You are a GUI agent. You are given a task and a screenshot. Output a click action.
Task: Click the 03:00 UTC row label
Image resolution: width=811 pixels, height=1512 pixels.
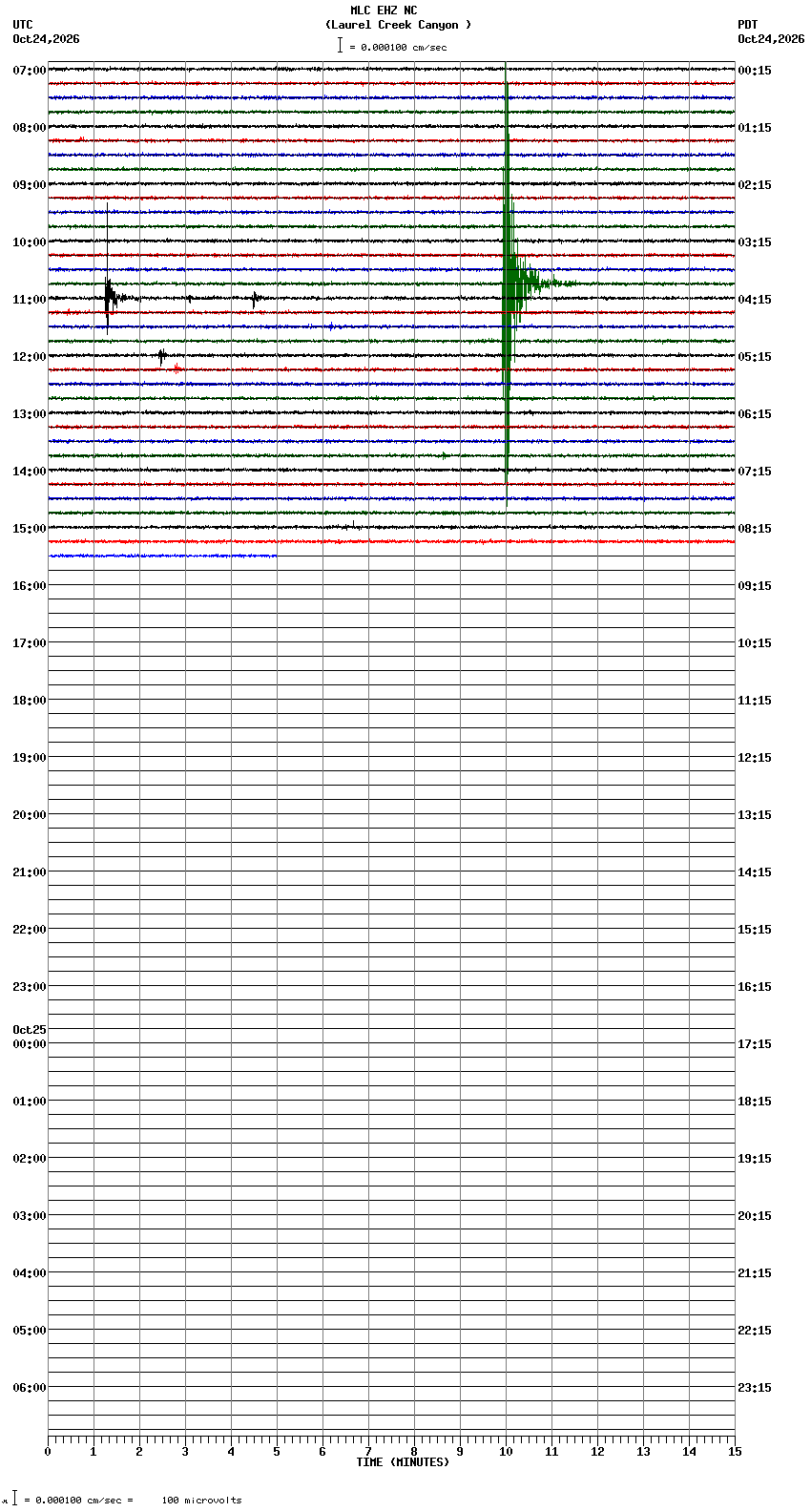(30, 1216)
